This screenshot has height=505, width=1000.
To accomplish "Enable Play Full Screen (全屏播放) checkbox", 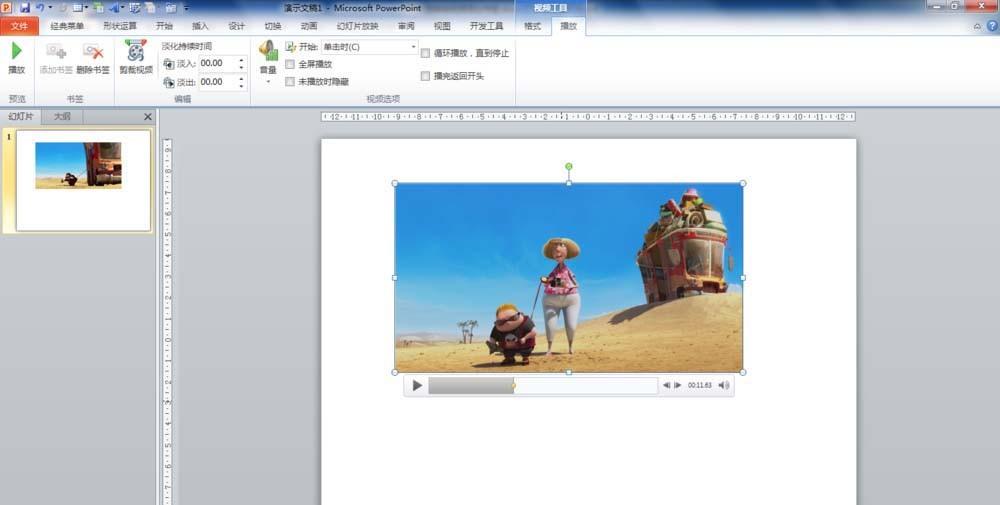I will [x=290, y=64].
